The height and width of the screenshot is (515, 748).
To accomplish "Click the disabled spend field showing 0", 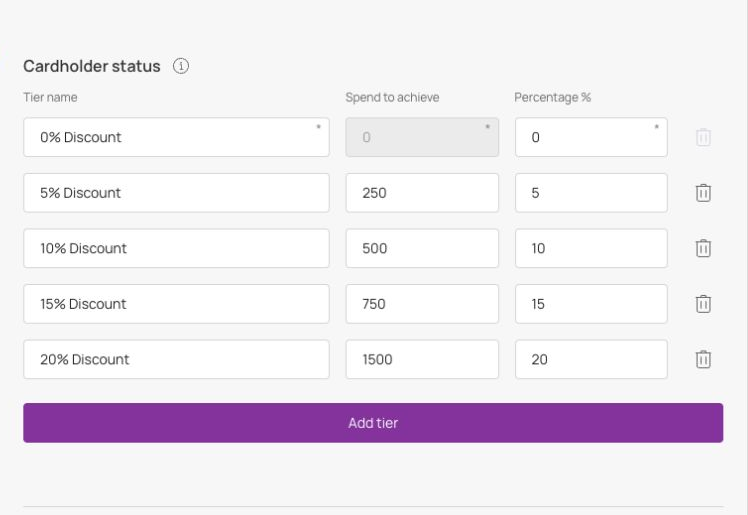I will [422, 137].
